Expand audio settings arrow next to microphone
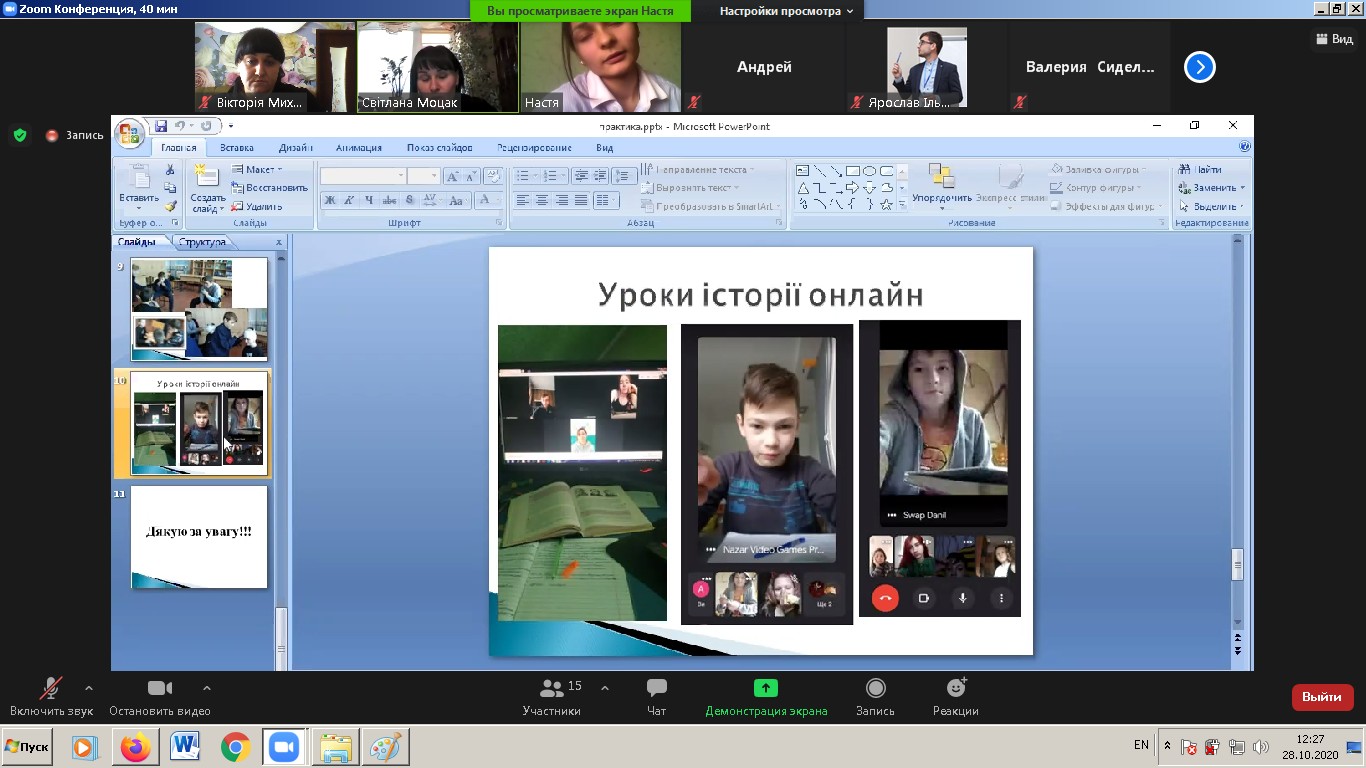This screenshot has width=1366, height=768. point(89,688)
